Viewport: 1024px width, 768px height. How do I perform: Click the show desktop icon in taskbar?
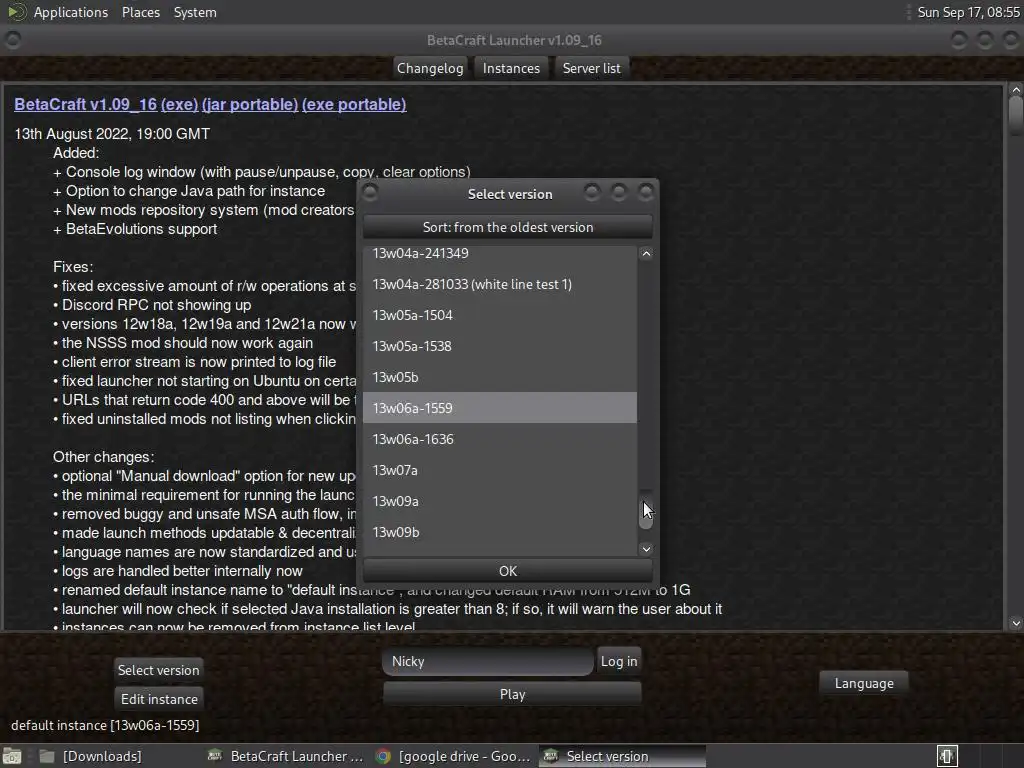tap(12, 756)
